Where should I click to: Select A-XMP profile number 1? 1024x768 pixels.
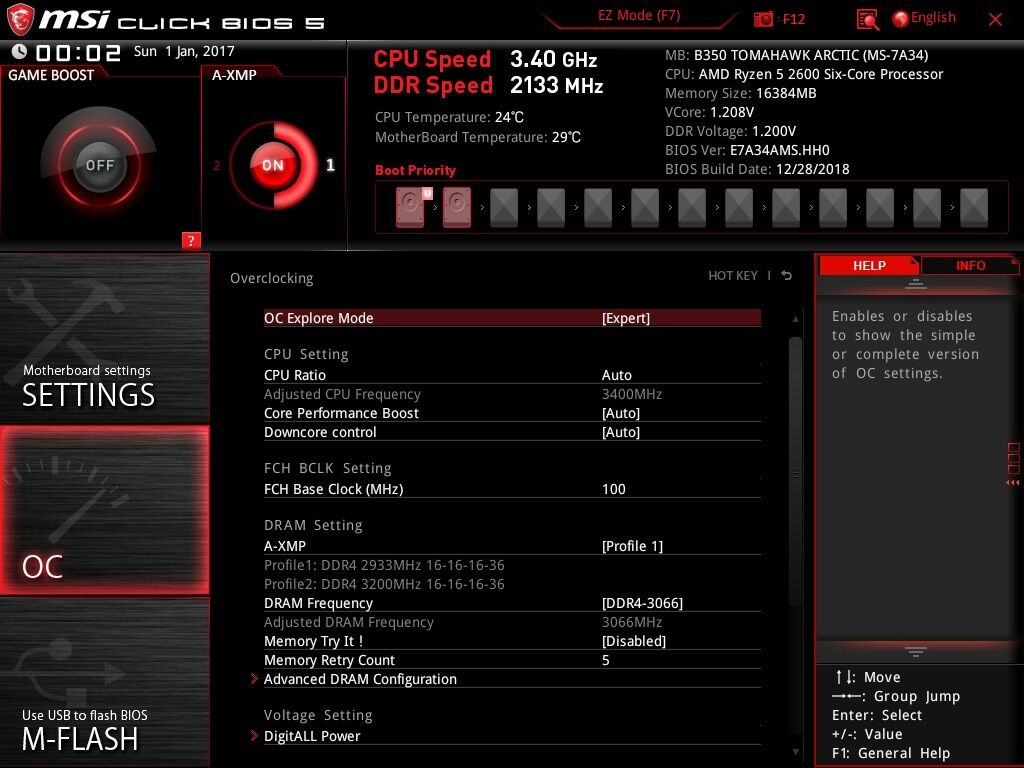point(330,165)
